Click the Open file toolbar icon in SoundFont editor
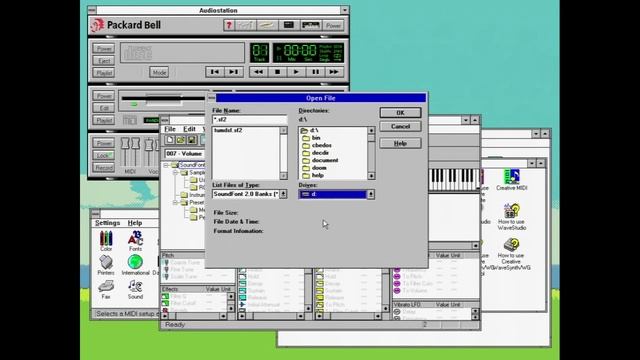The height and width of the screenshot is (360, 640). pos(181,140)
